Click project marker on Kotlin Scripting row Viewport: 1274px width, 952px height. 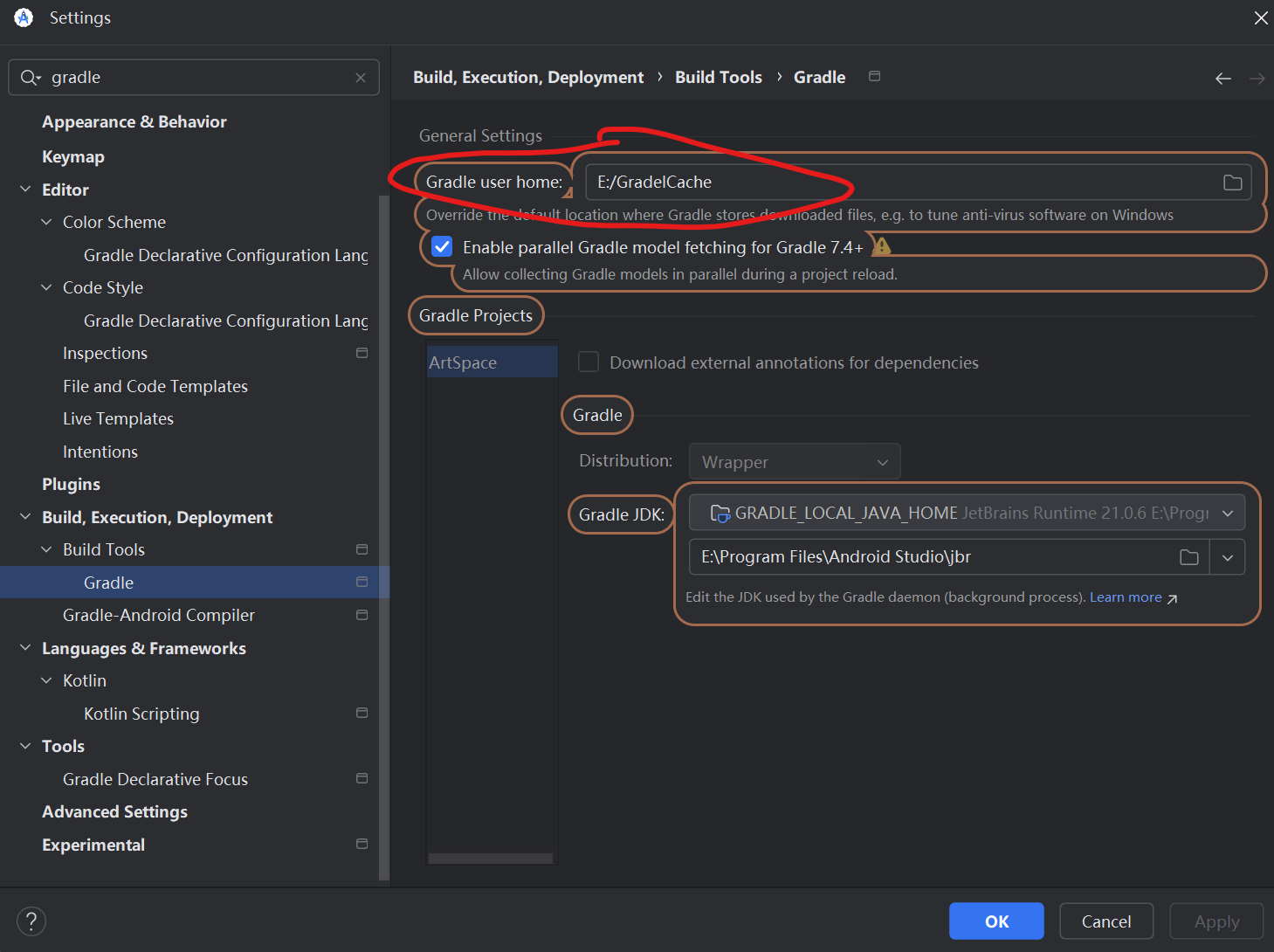click(362, 713)
